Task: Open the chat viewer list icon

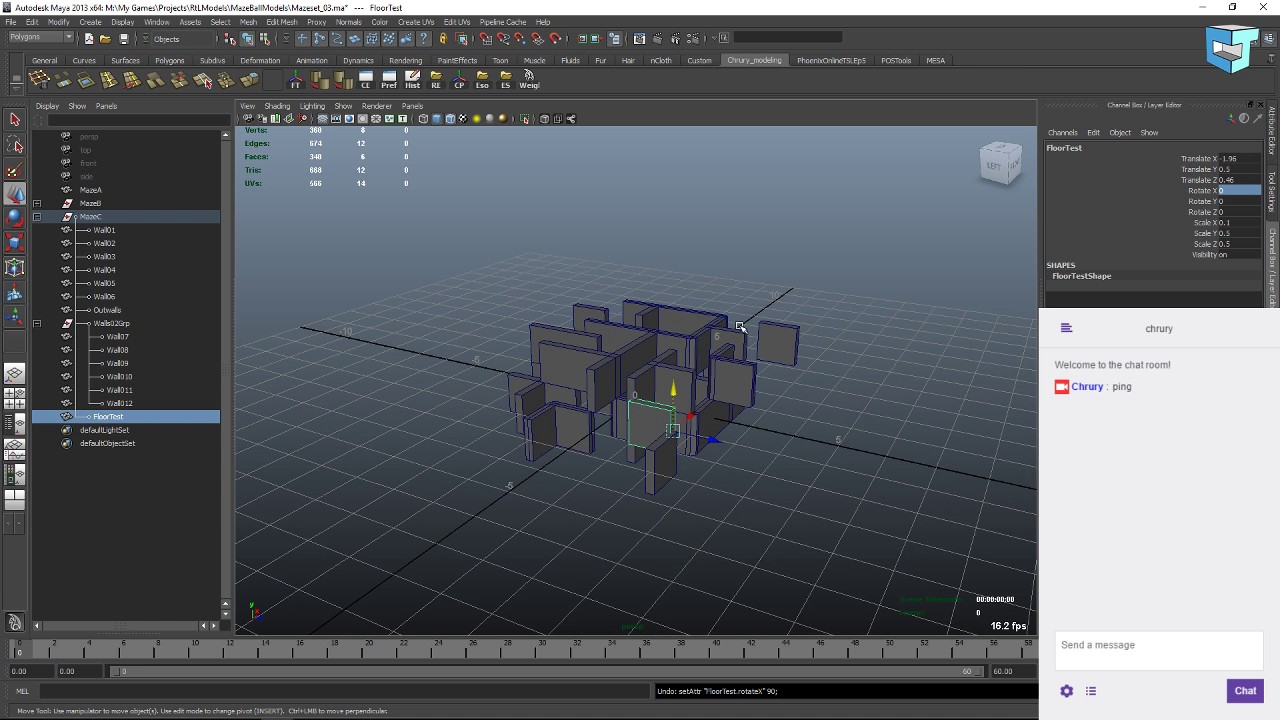Action: 1091,691
